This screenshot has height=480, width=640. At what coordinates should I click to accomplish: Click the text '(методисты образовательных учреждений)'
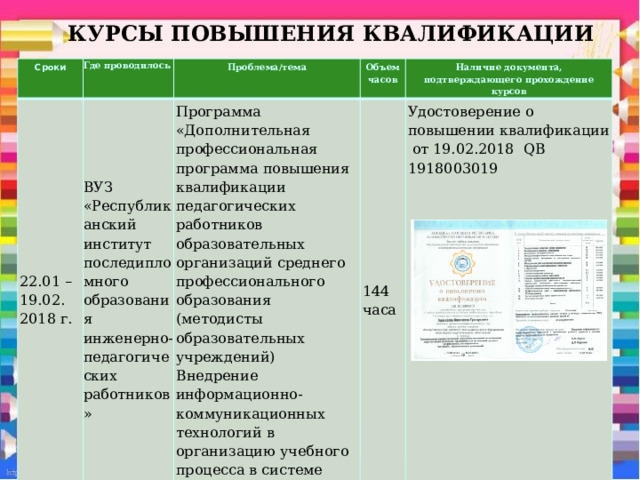point(240,338)
